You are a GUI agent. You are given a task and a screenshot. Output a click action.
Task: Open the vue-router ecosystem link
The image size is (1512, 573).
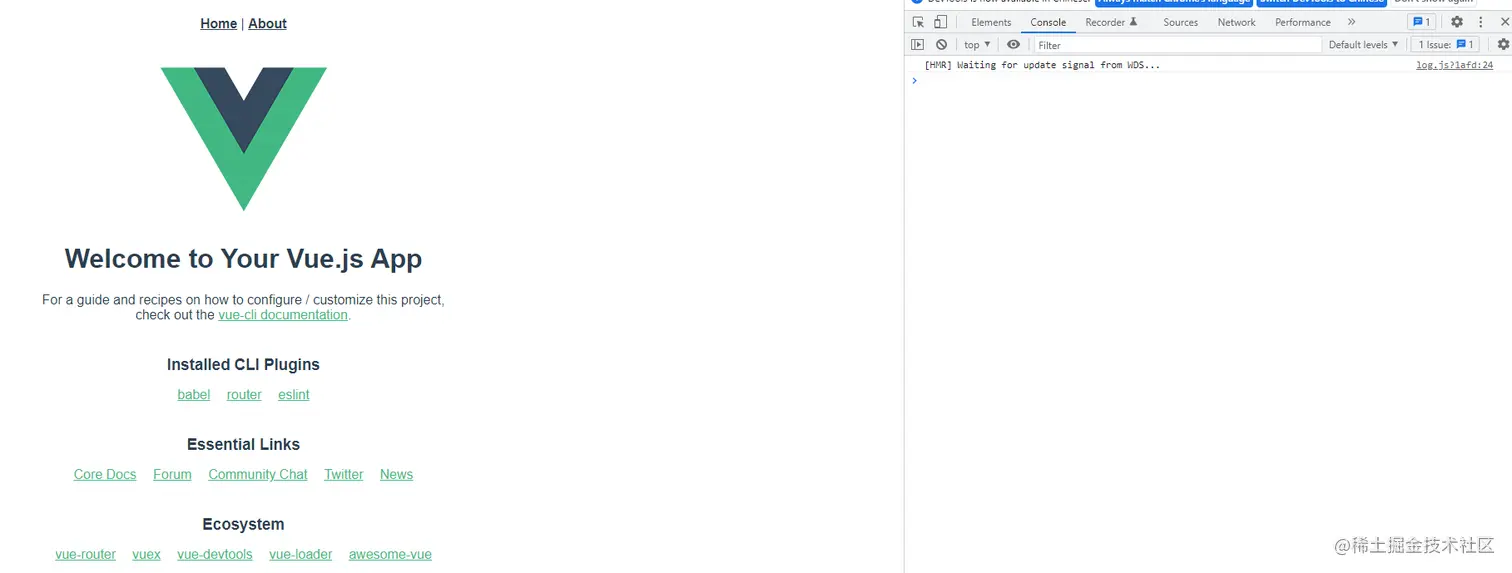86,555
